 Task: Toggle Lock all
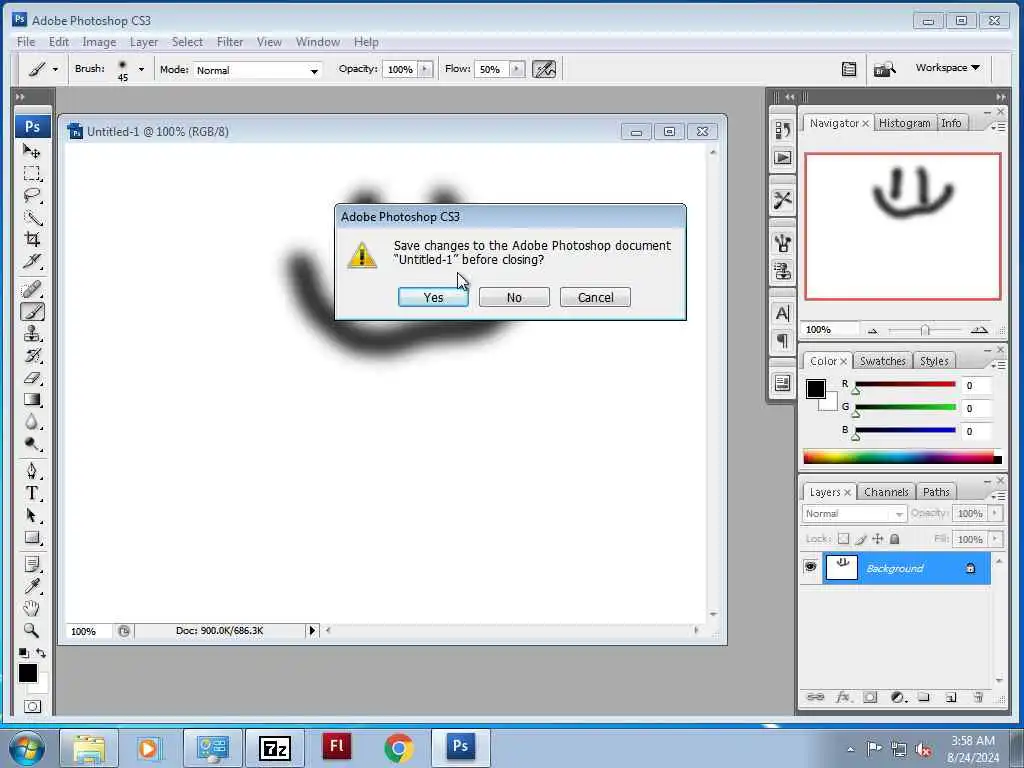[x=895, y=539]
